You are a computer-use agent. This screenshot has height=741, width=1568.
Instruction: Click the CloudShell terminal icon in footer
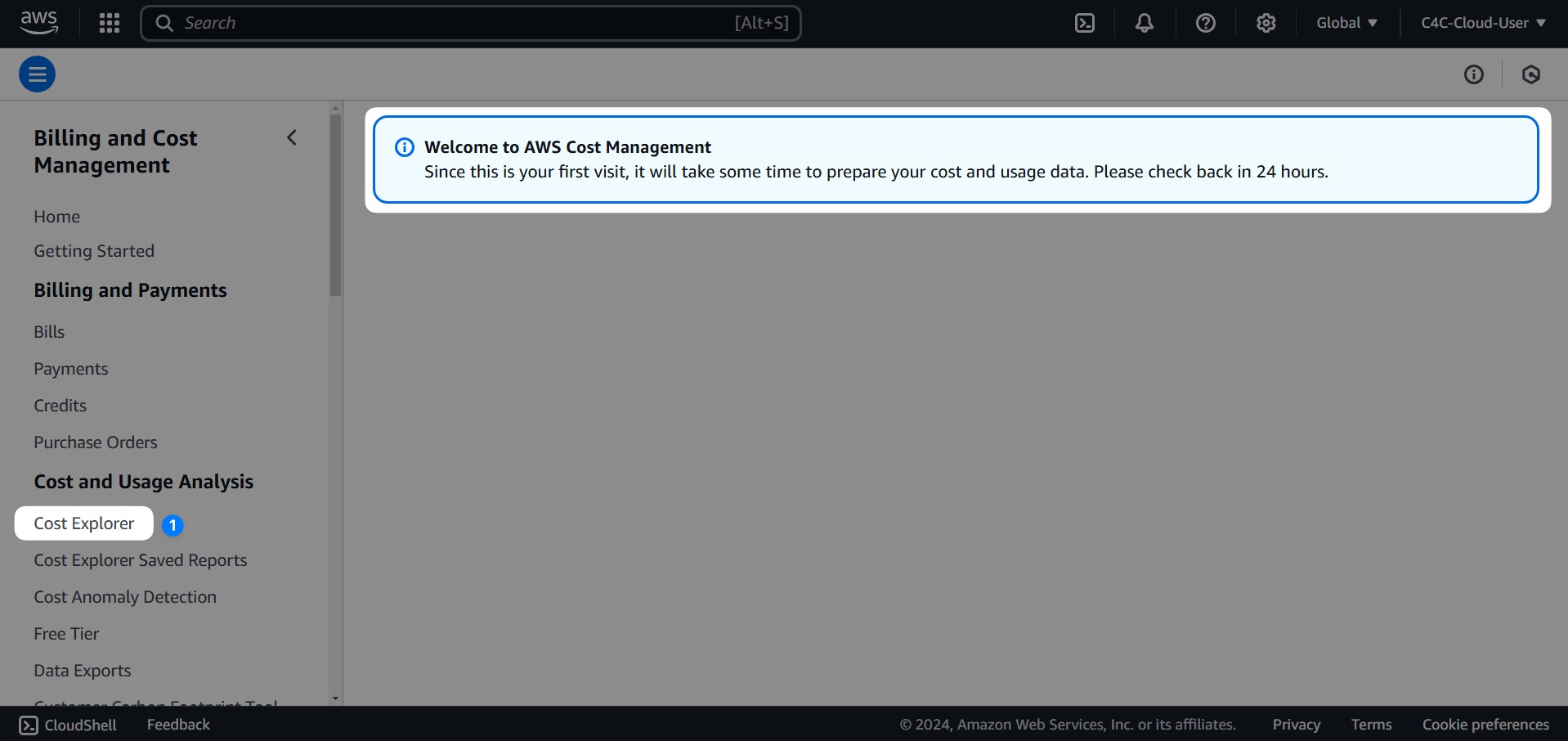coord(29,725)
